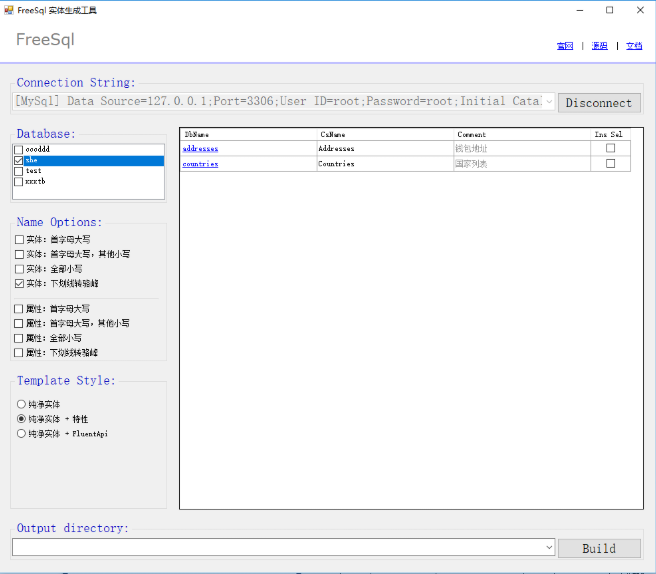This screenshot has width=656, height=574.
Task: Click the 钱包地址 comment cell
Action: (x=522, y=149)
